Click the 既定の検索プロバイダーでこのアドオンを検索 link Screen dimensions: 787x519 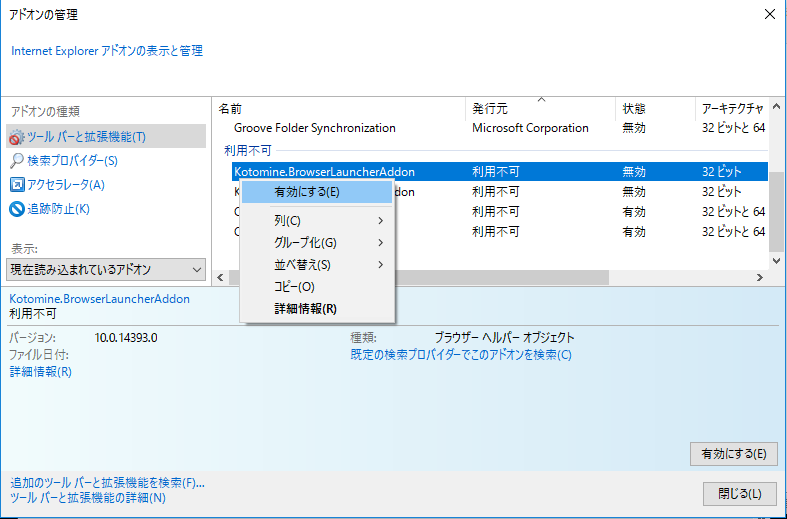461,355
